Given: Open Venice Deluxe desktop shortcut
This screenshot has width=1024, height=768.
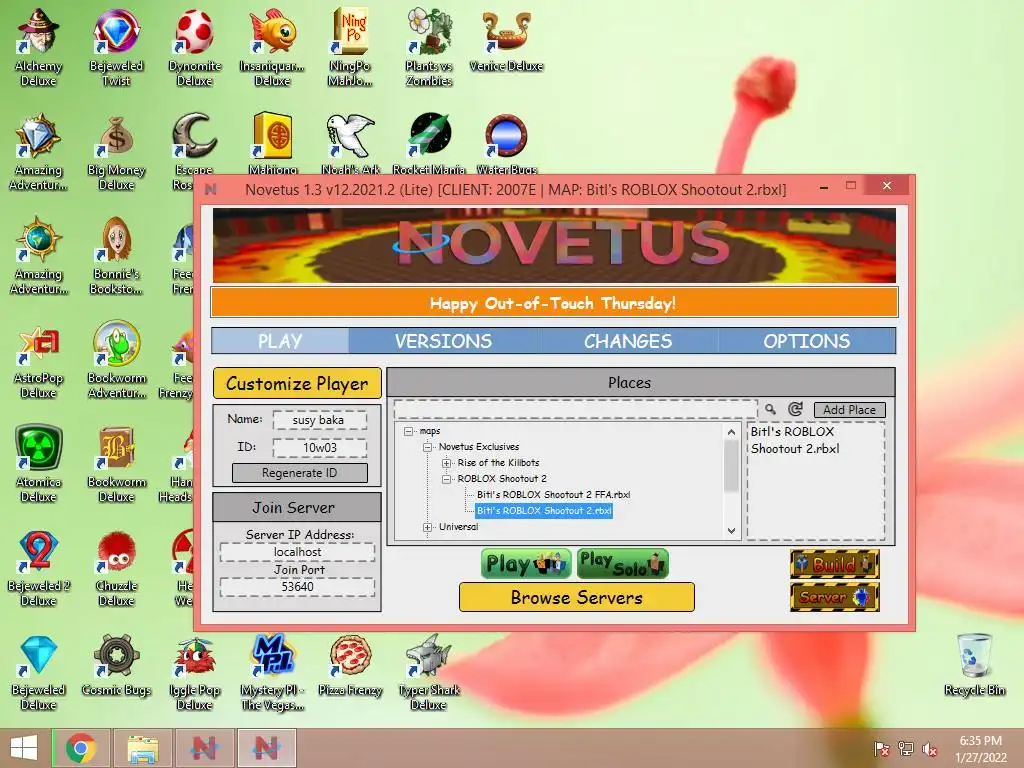Looking at the screenshot, I should click(507, 40).
